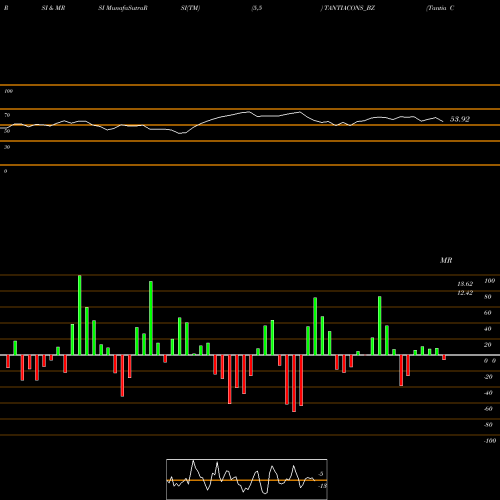Click the -5 label in mini chart

pyautogui.click(x=320, y=474)
